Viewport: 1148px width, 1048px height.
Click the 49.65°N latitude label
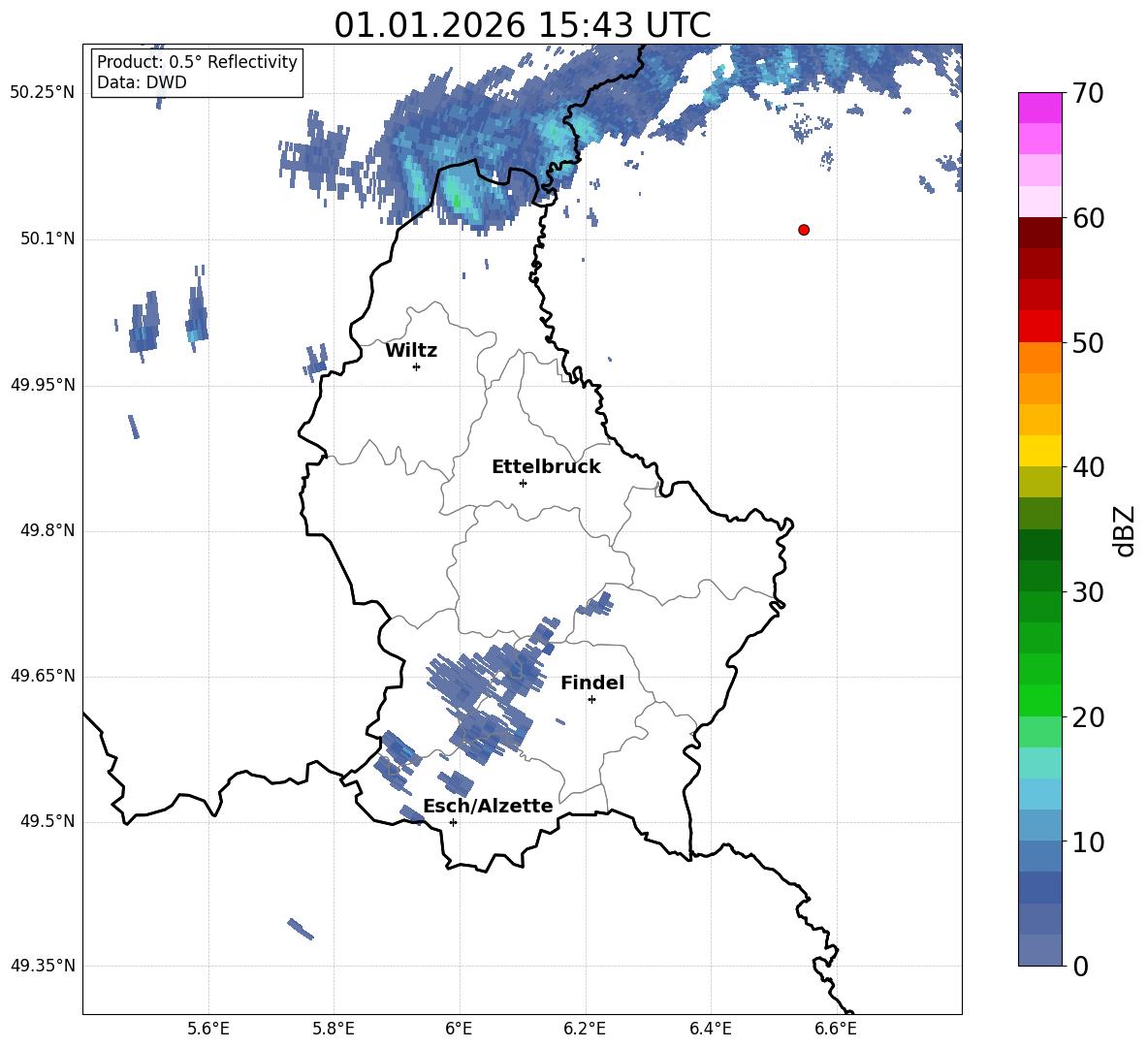(x=43, y=676)
